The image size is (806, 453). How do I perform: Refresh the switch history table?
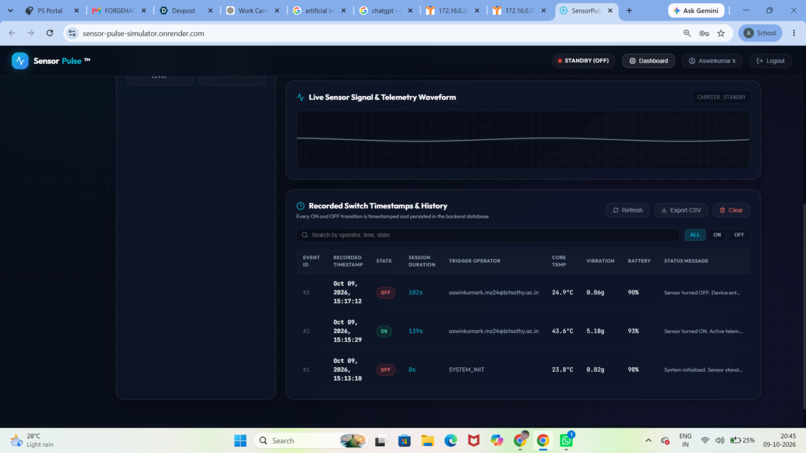(x=627, y=210)
